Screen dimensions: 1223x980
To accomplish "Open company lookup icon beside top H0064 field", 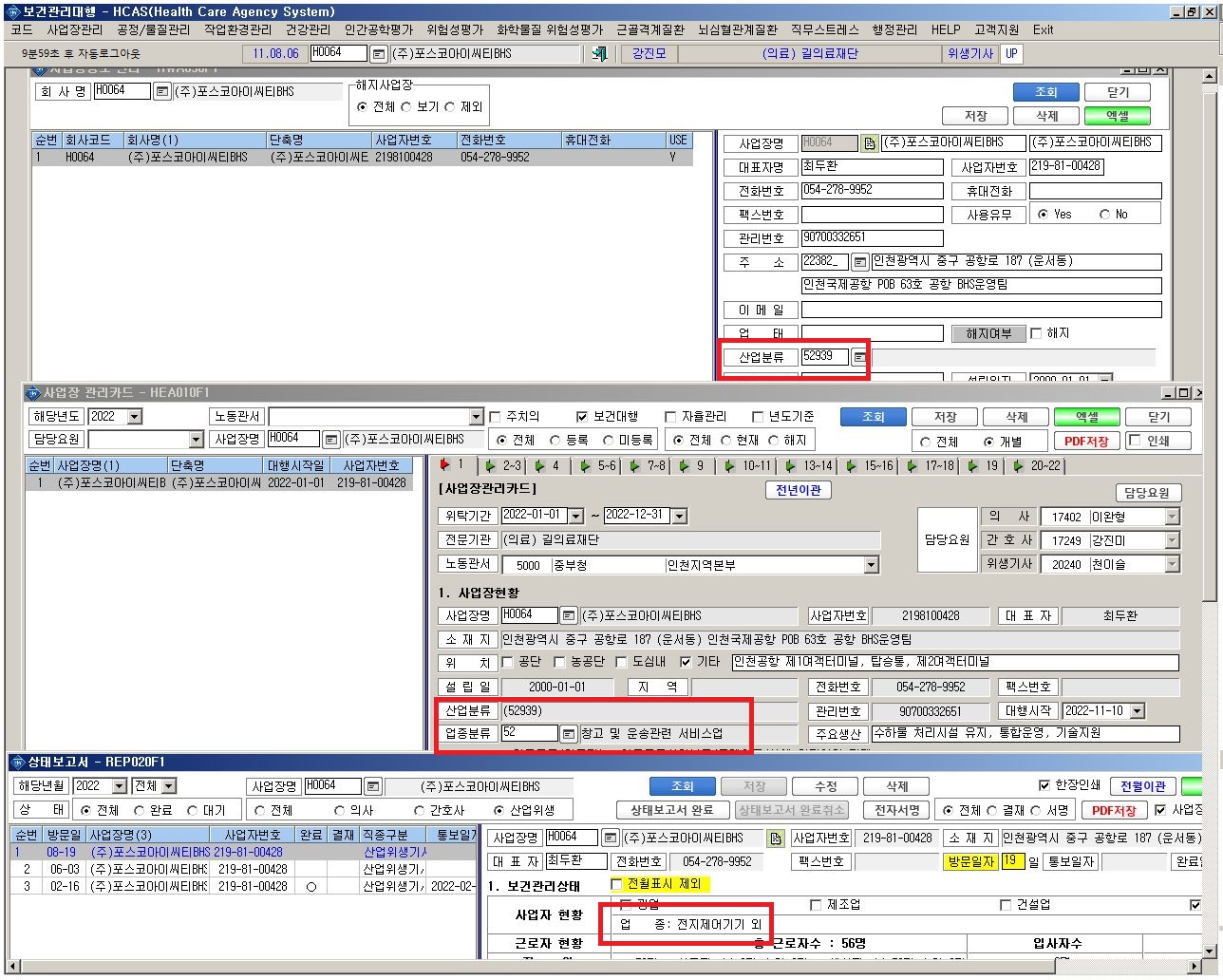I will tap(378, 54).
